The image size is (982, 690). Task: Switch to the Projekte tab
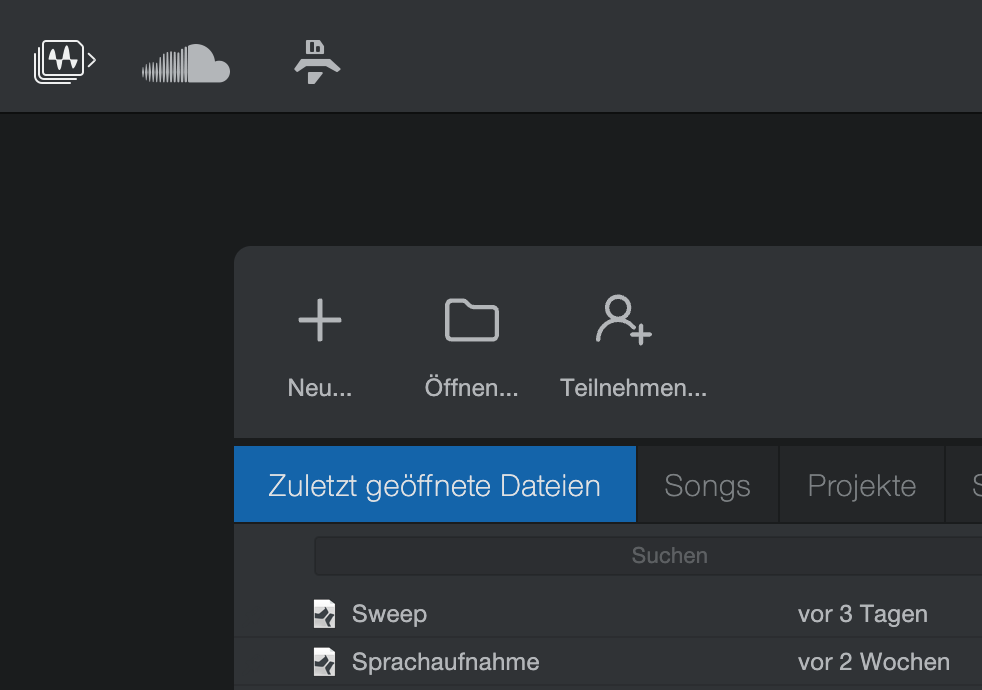pos(862,484)
